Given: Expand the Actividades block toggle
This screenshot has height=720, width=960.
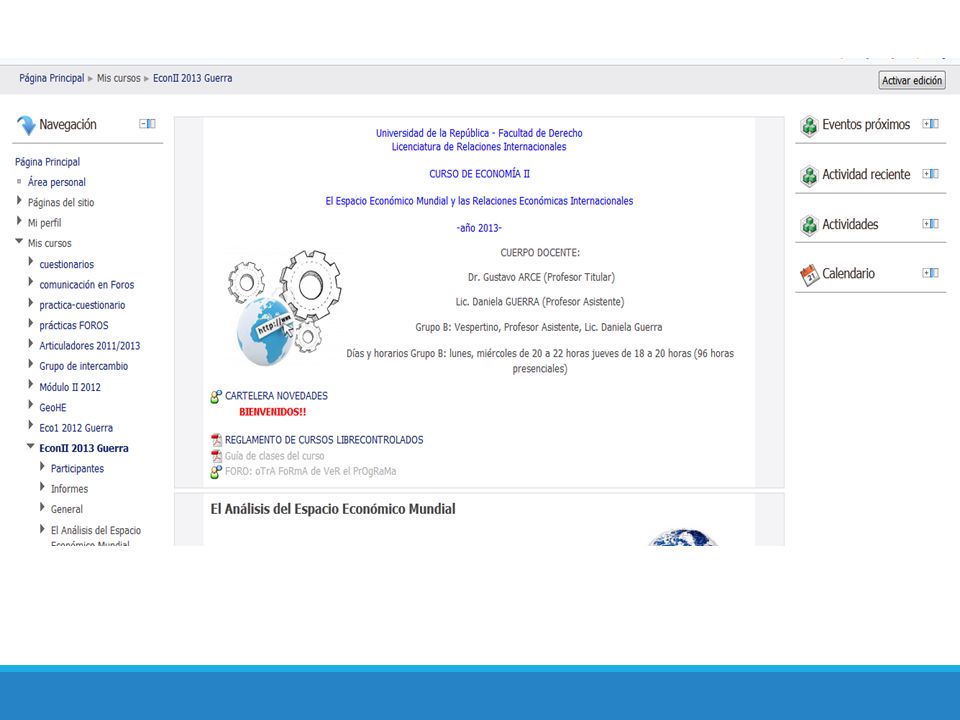Looking at the screenshot, I should click(x=930, y=223).
